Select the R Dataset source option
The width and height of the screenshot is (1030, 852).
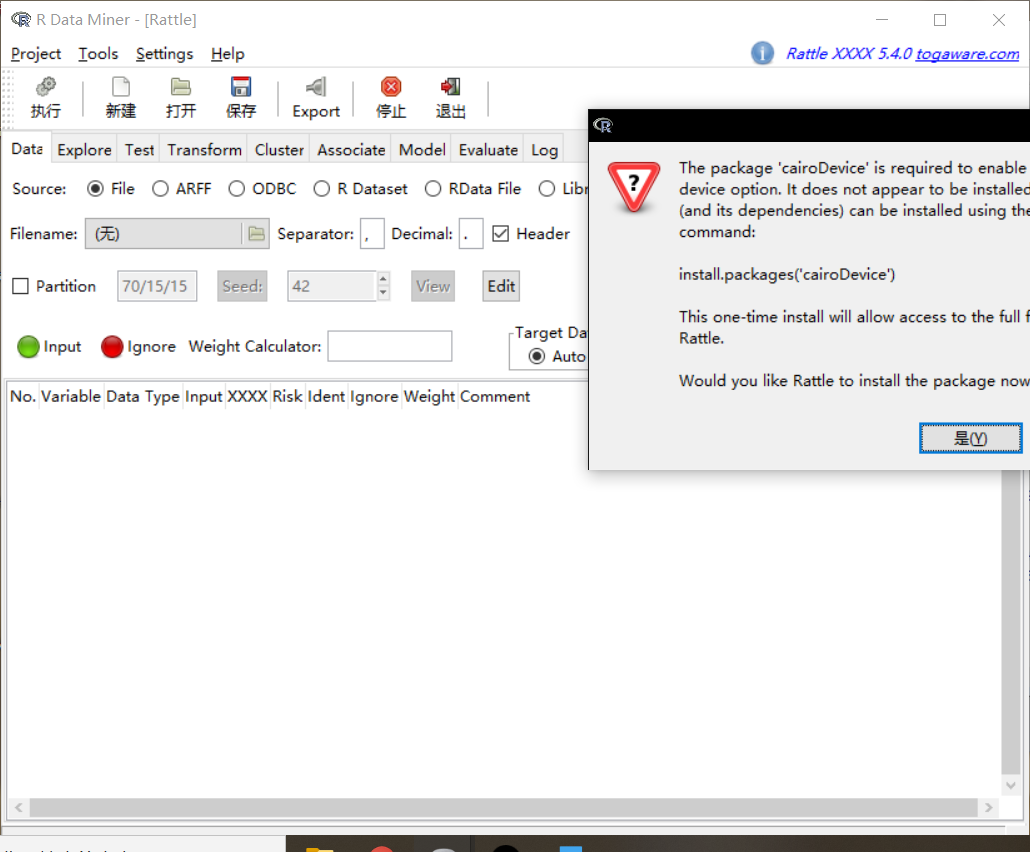pos(321,189)
